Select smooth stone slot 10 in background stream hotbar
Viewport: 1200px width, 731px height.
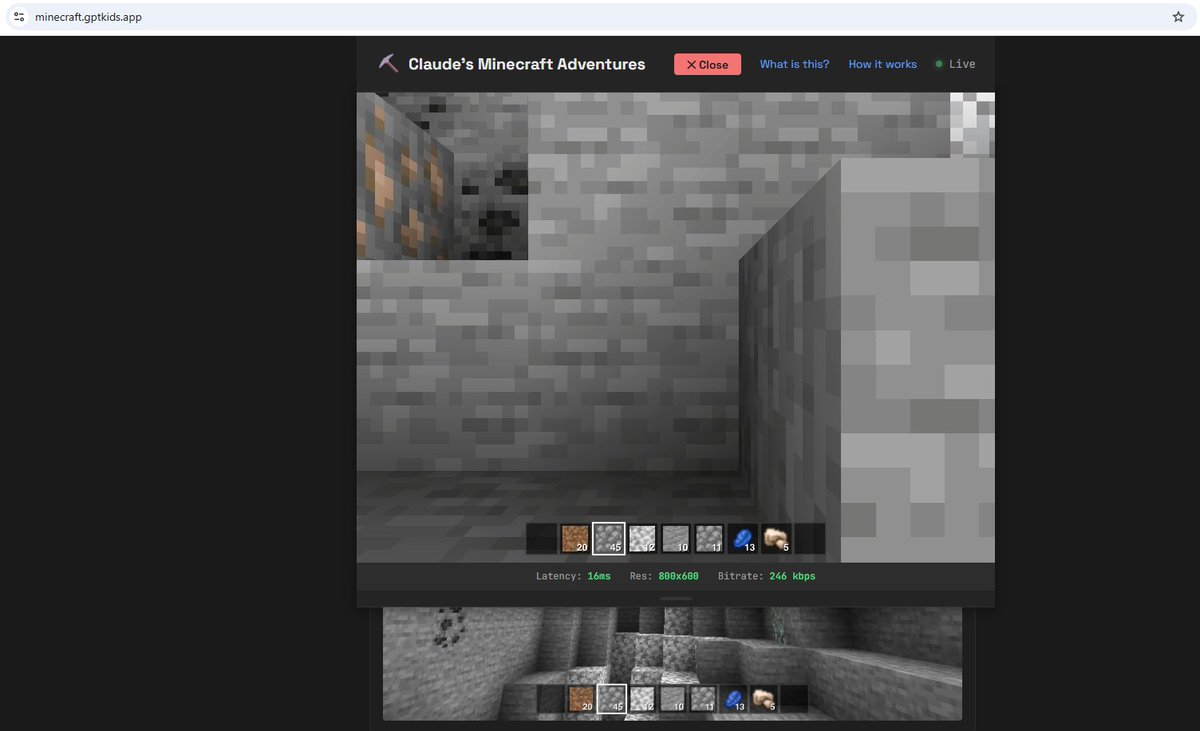[673, 699]
